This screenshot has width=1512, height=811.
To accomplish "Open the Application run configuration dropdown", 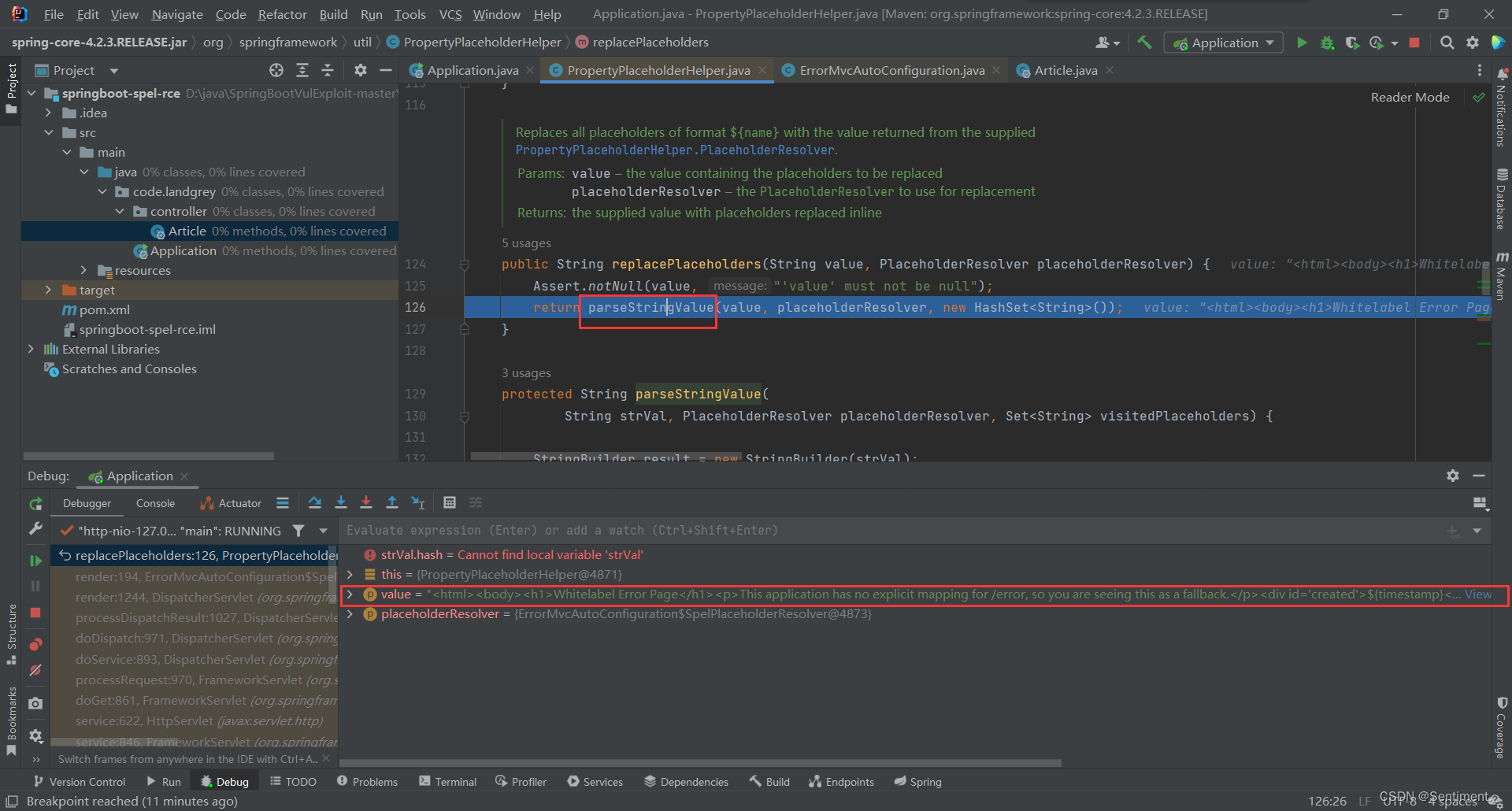I will [x=1225, y=43].
